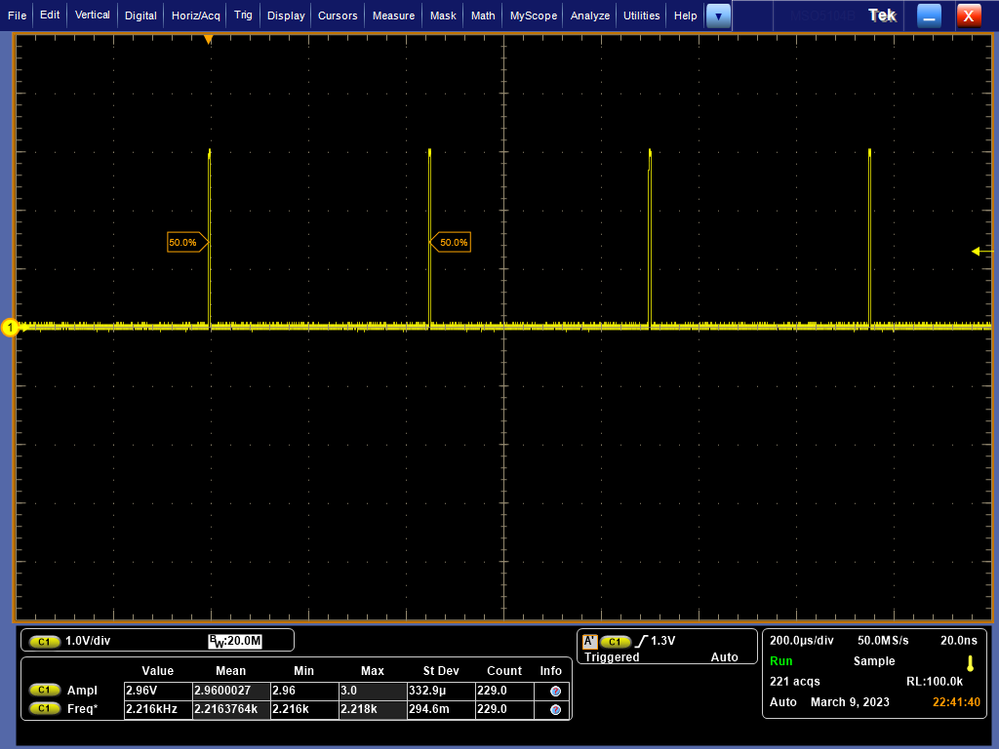The image size is (999, 749).
Task: Click the Ampl measurement info icon
Action: pyautogui.click(x=554, y=690)
